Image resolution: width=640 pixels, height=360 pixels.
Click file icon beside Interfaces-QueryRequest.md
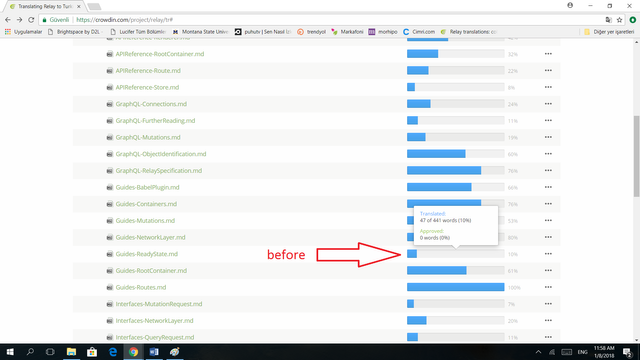(x=109, y=338)
